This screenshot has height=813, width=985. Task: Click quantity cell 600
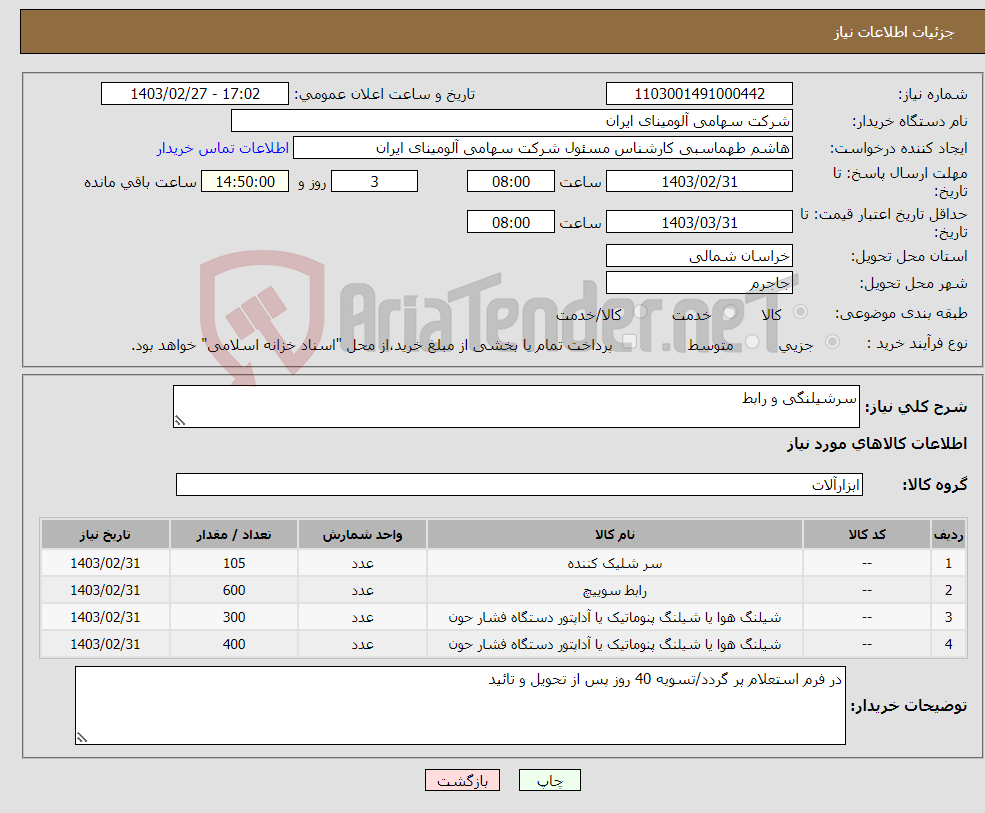[234, 591]
